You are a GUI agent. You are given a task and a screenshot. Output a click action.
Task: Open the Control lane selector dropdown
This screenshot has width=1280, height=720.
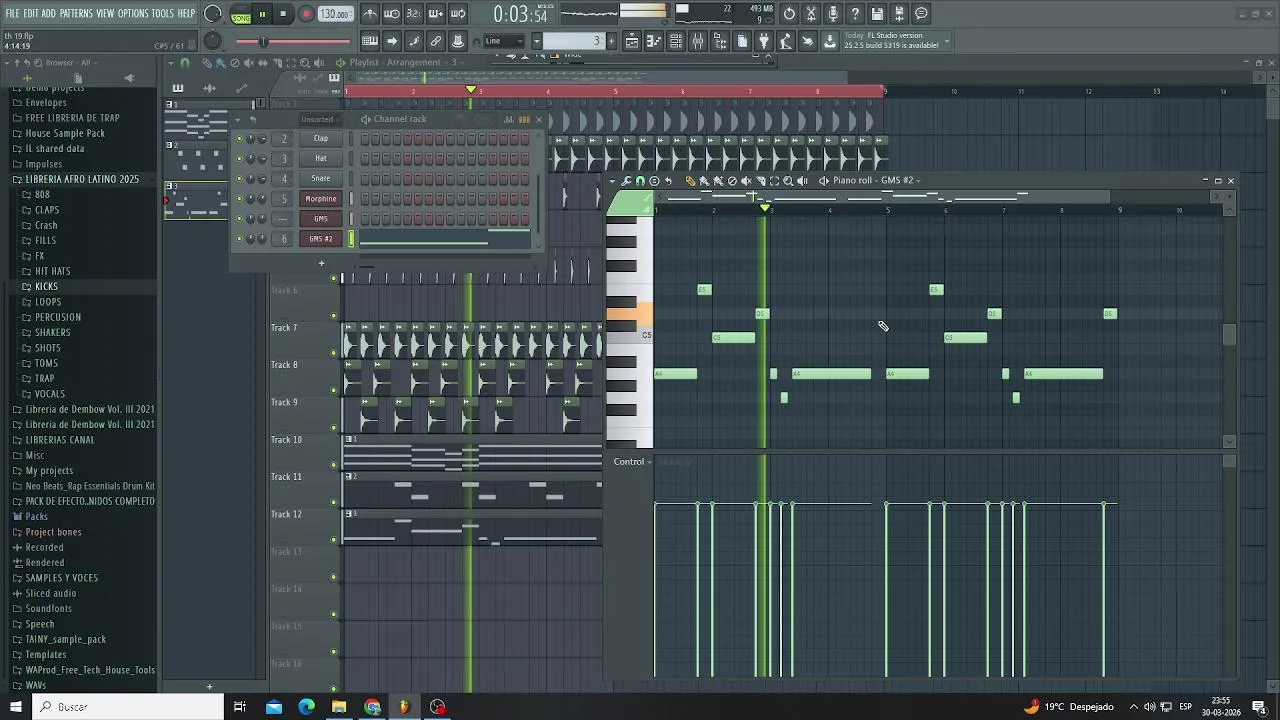[633, 462]
